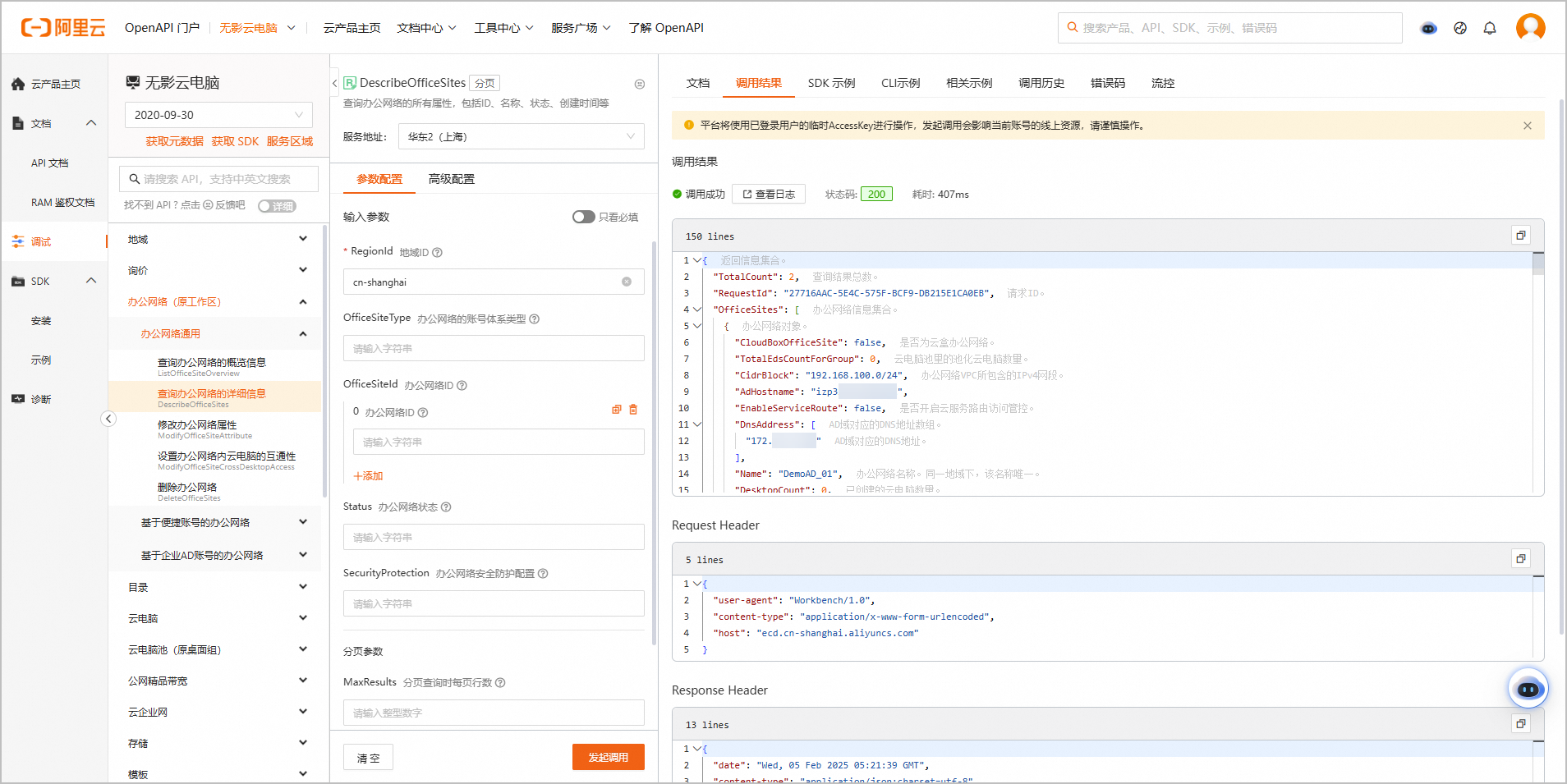Open the AI assistant icon in top bar

1429,28
